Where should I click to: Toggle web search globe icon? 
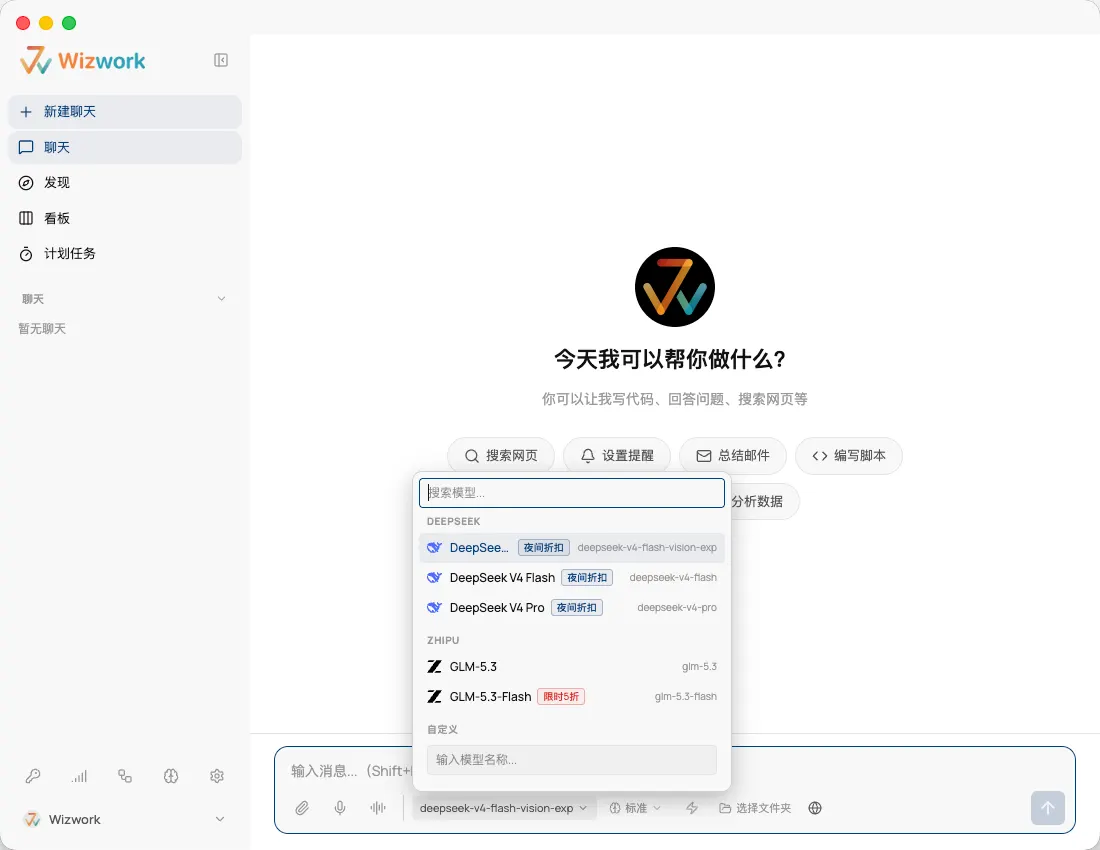[x=814, y=808]
